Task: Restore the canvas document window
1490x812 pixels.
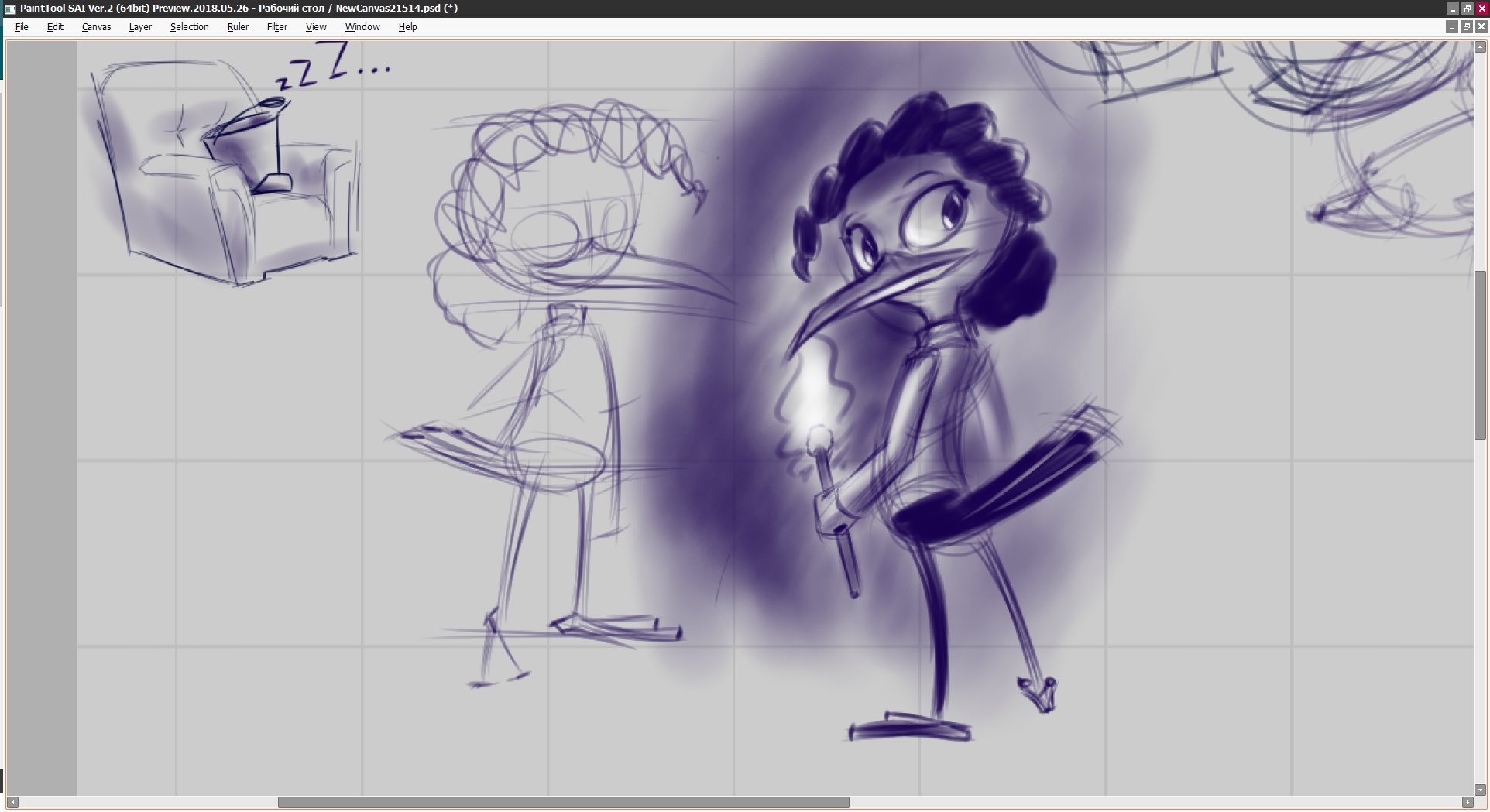Action: (1467, 26)
